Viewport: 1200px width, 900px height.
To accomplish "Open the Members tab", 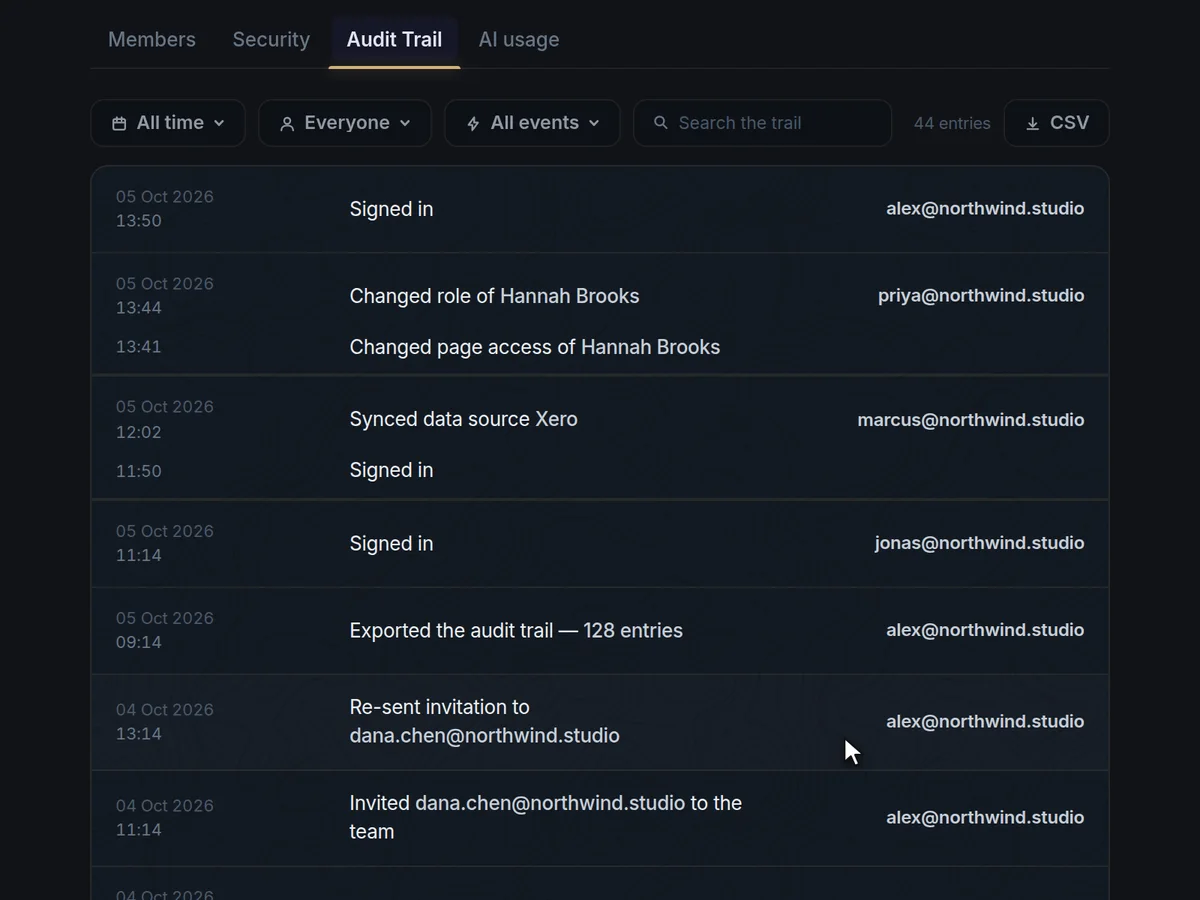I will coord(152,40).
